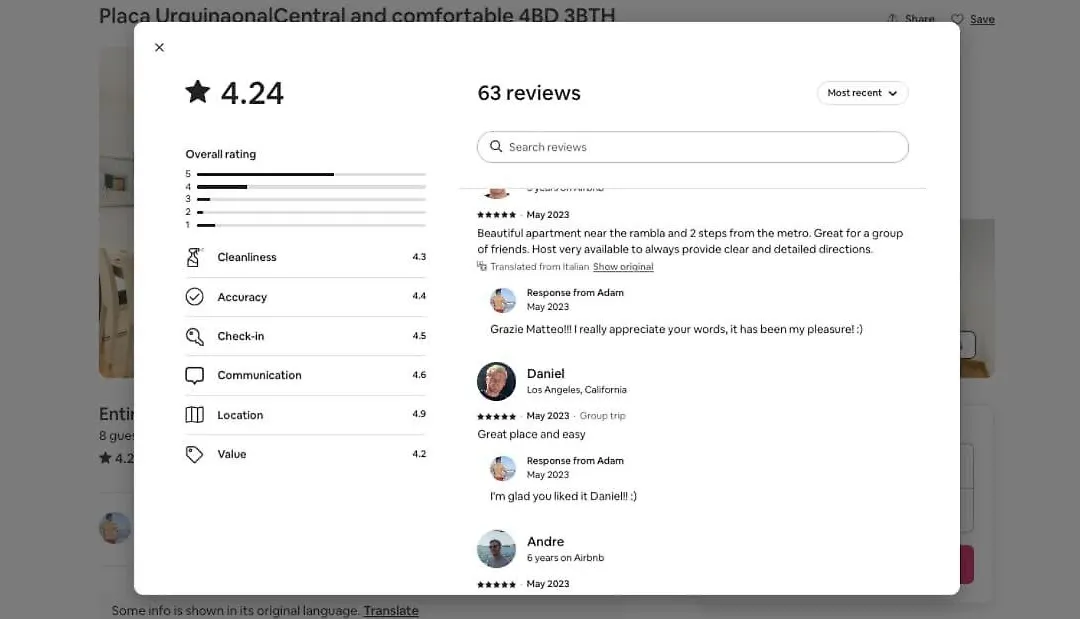Open the Most recent sort dropdown
This screenshot has height=619, width=1080.
tap(862, 93)
